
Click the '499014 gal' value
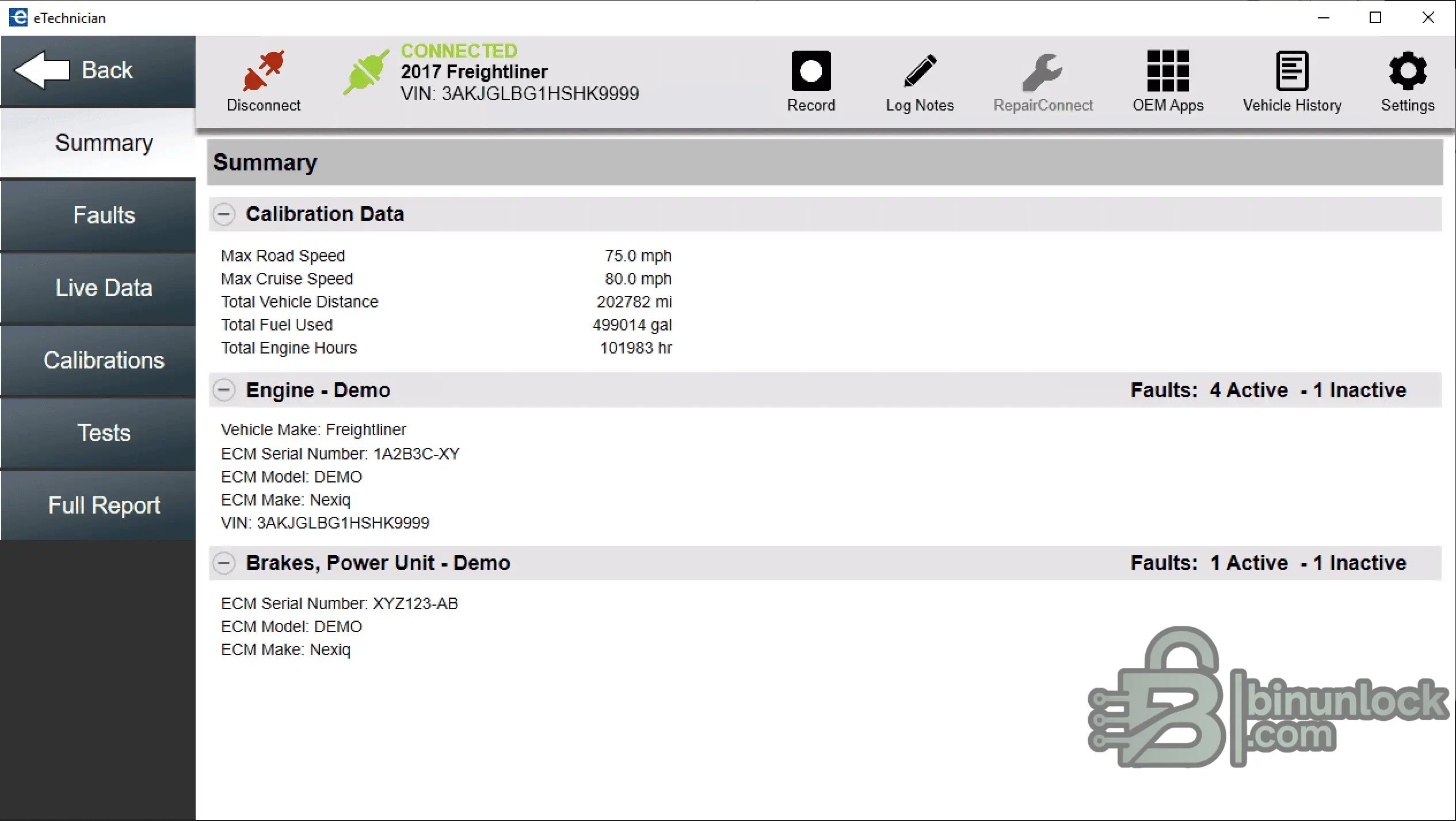tap(632, 325)
